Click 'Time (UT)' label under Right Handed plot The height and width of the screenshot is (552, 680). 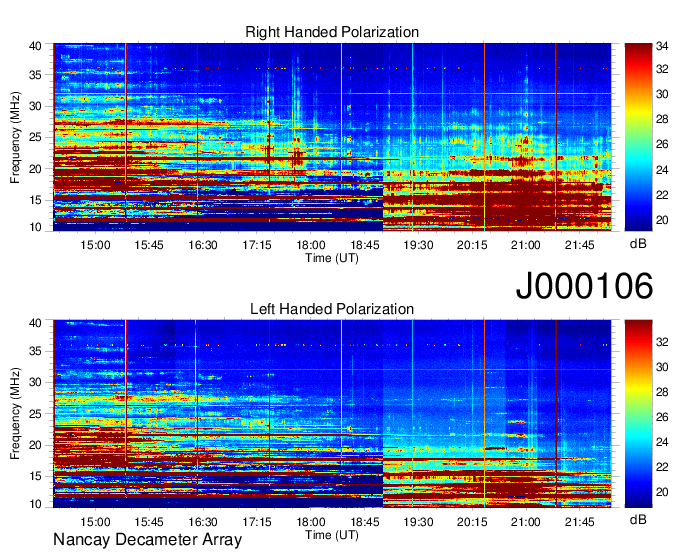332,258
